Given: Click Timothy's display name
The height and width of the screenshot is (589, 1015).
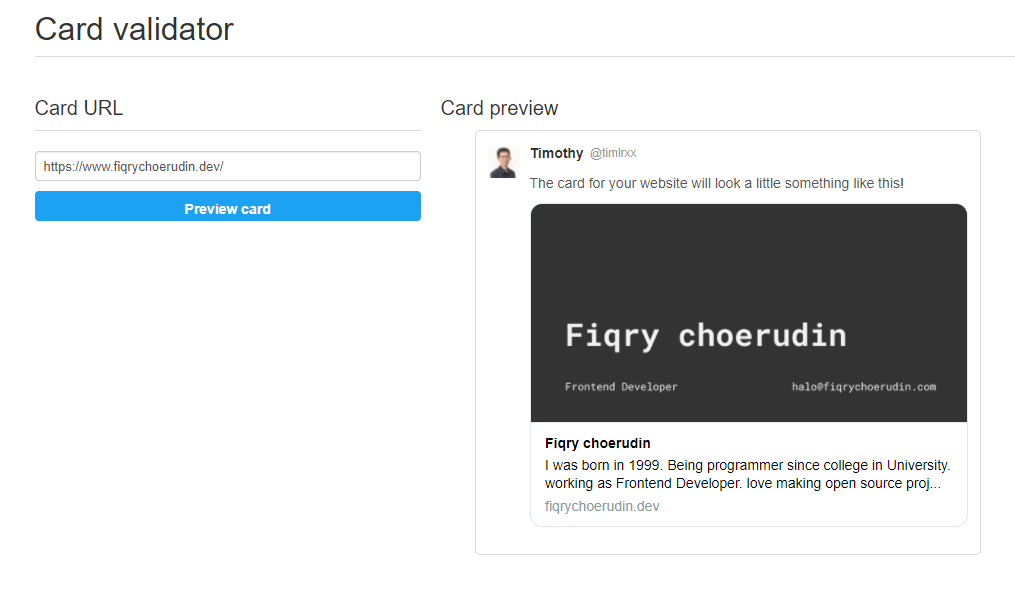Looking at the screenshot, I should pos(556,153).
